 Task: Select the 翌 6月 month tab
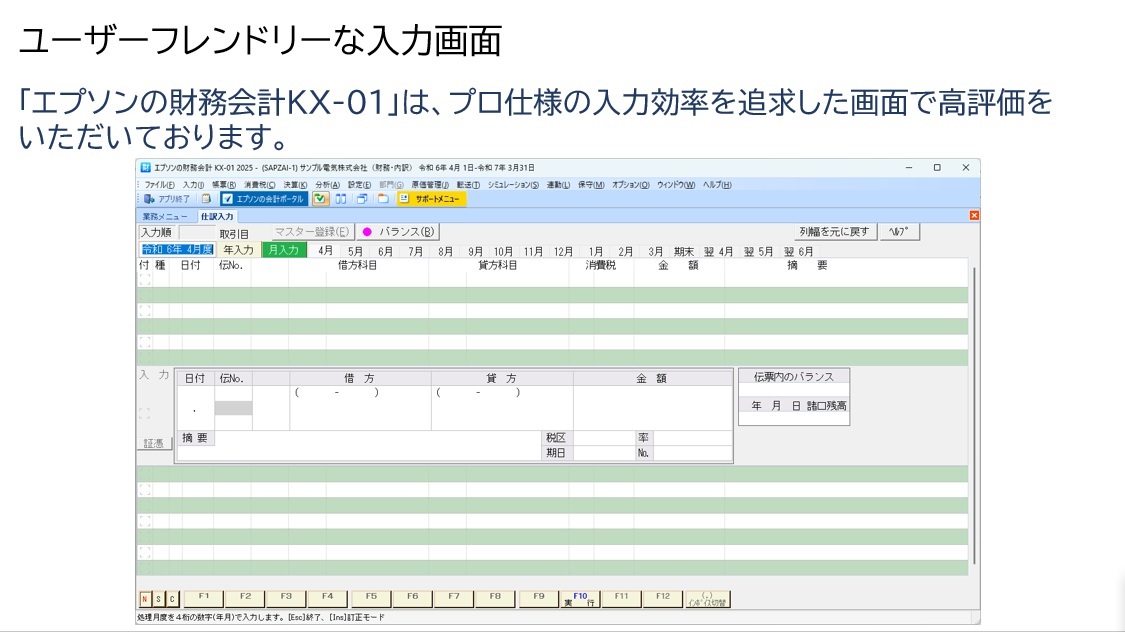799,251
